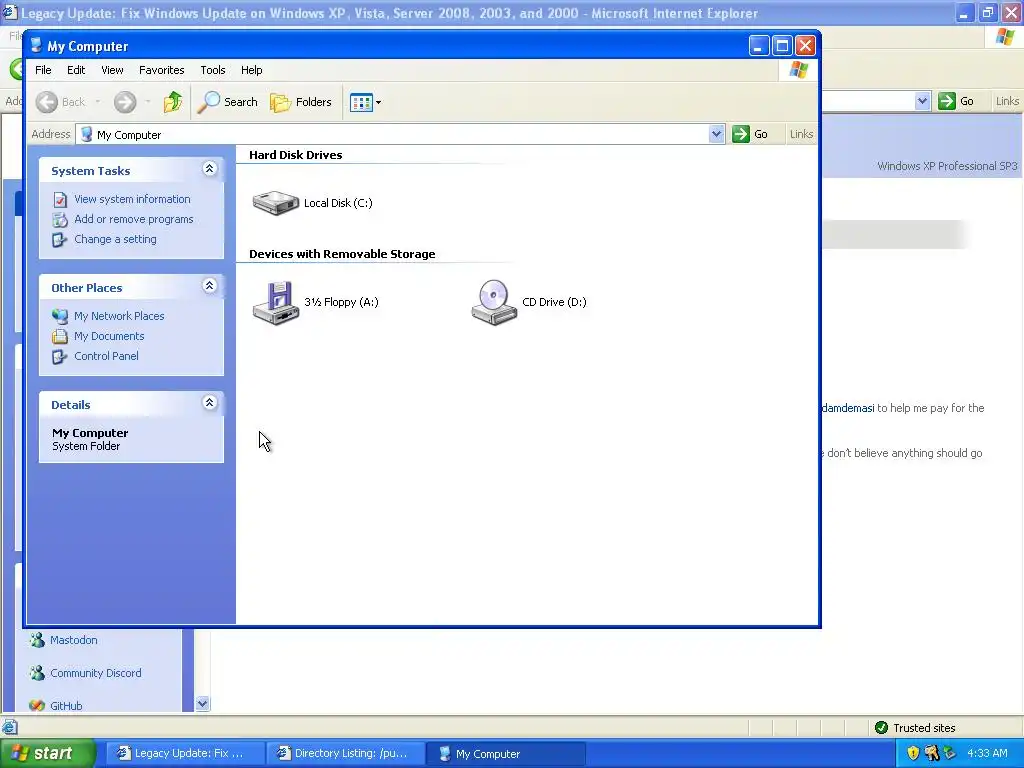Toggle the Folders pane button
This screenshot has height=768, width=1024.
click(301, 102)
